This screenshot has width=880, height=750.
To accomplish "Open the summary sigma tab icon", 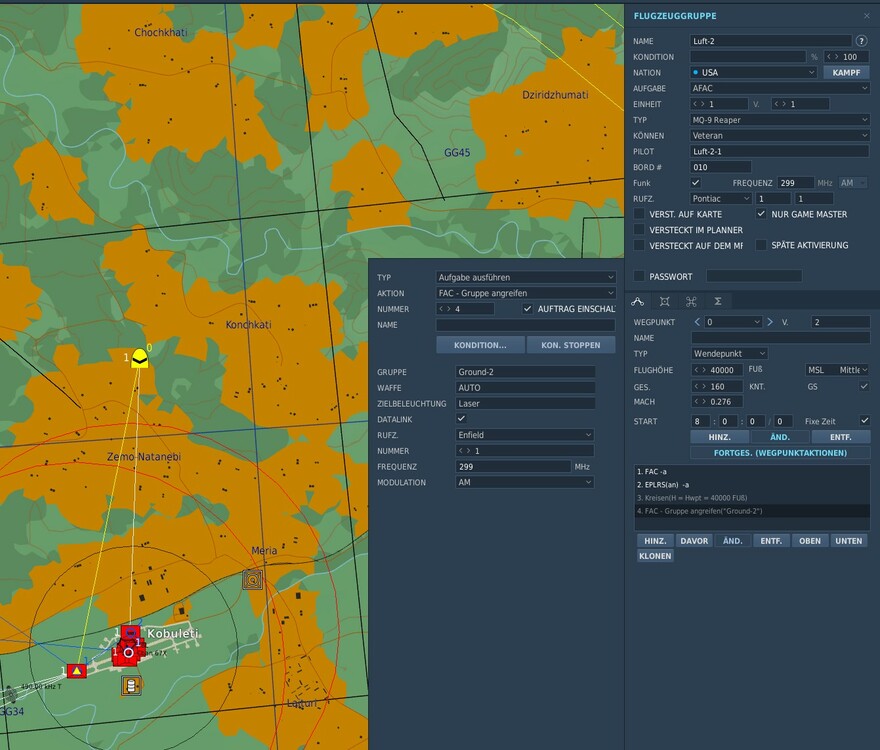I will [718, 301].
